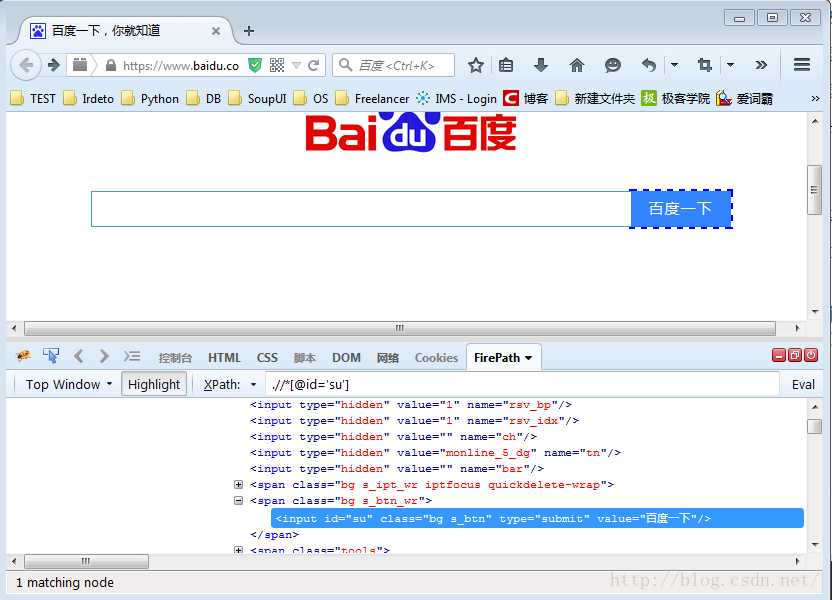The image size is (832, 600).
Task: Click the page vertical scrollbar thumb
Action: [x=814, y=190]
